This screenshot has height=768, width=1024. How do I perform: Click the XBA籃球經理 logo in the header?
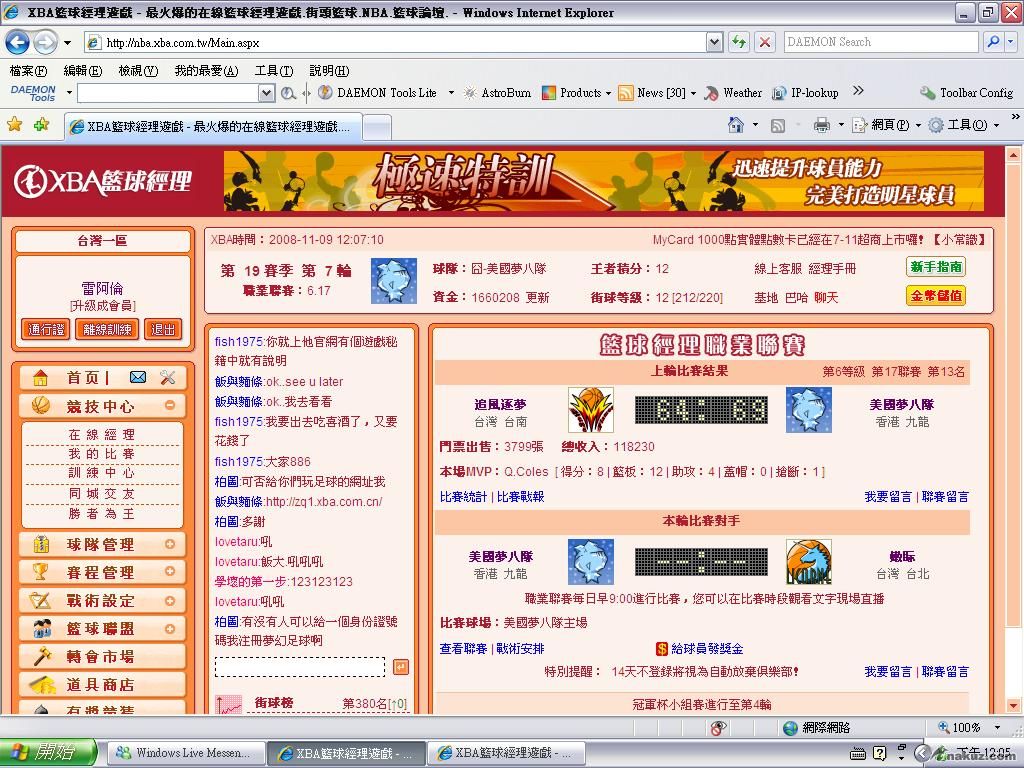pos(103,182)
